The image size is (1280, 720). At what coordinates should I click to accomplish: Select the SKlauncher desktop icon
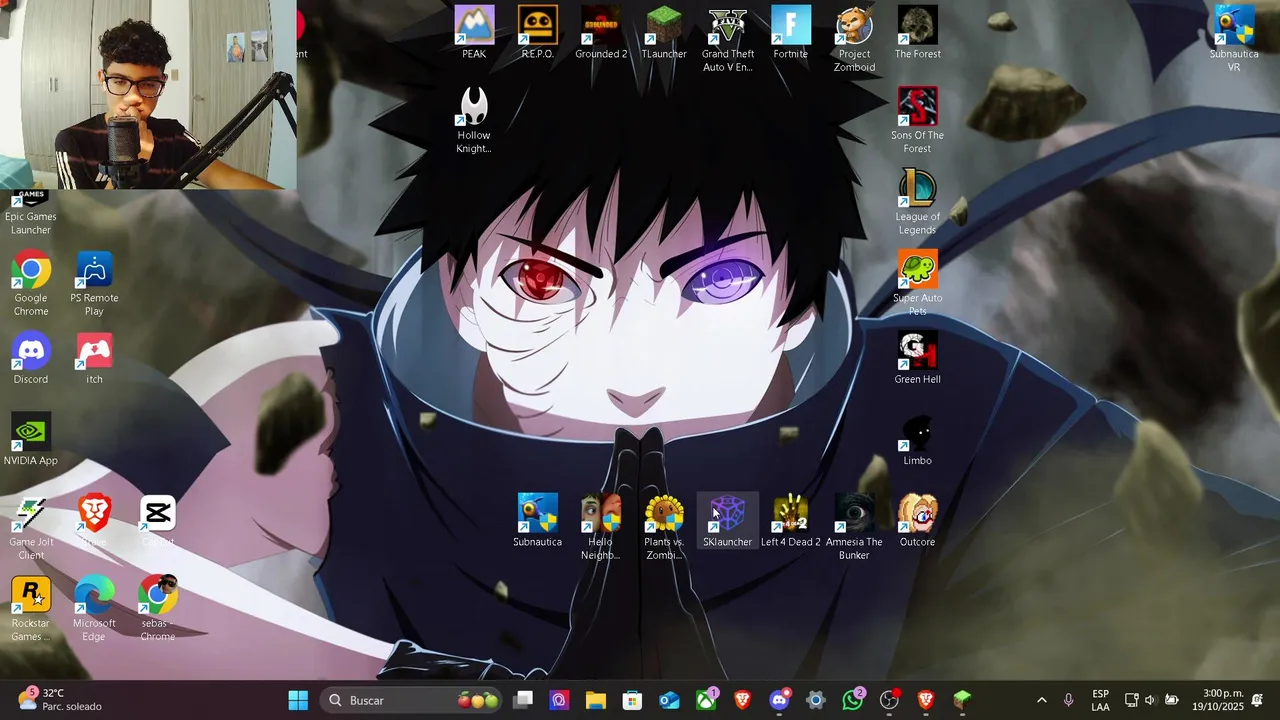pos(727,521)
